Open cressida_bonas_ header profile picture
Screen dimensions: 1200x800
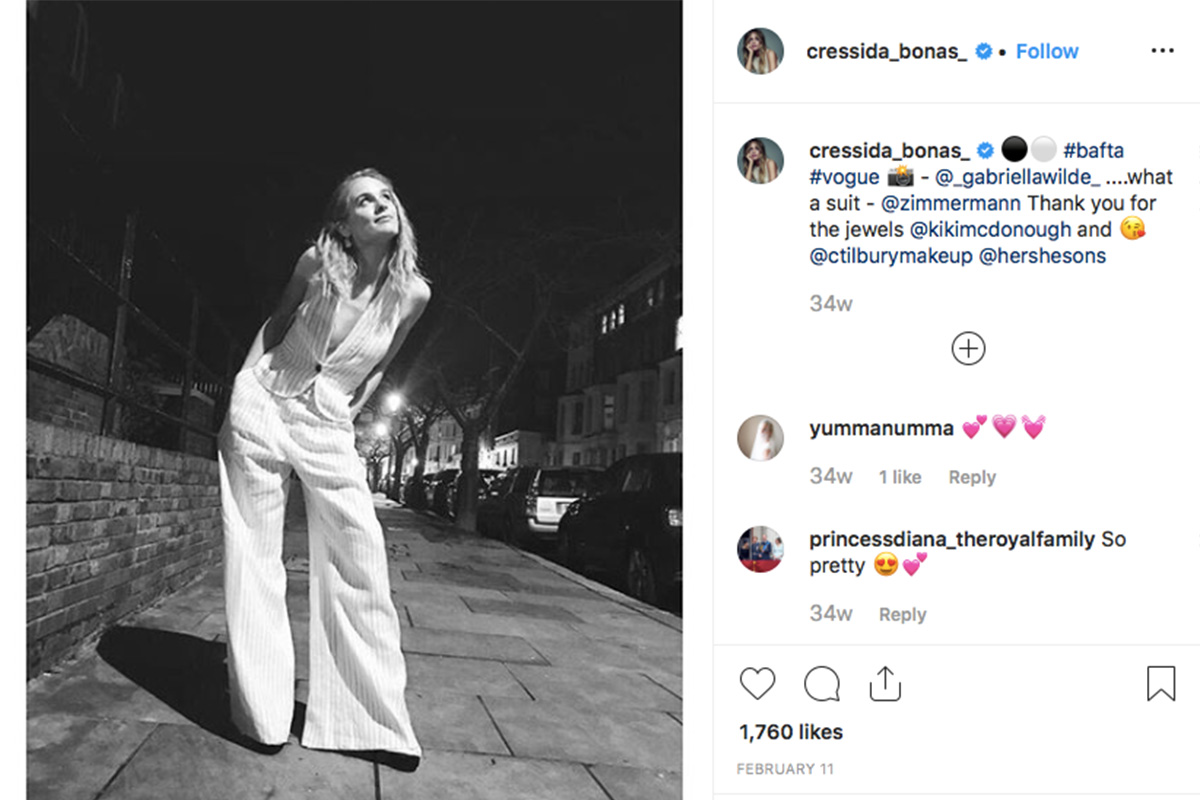pos(760,51)
